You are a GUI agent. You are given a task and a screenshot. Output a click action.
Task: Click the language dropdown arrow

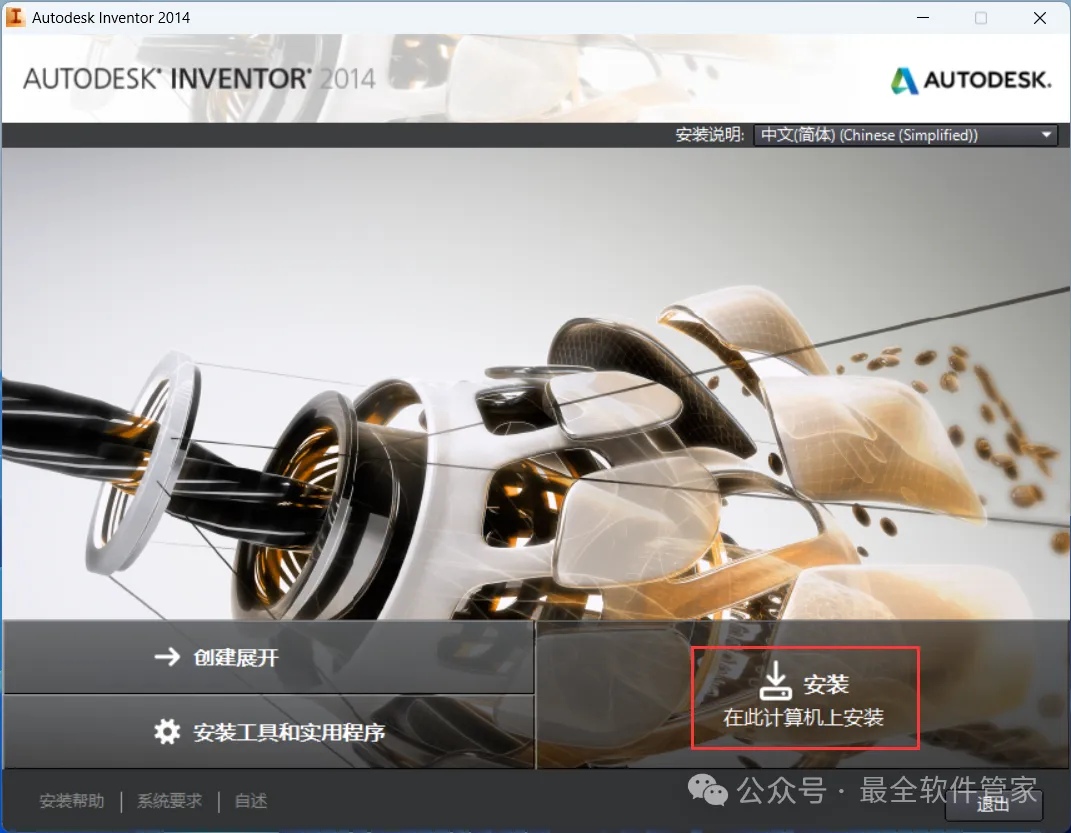tap(1046, 135)
